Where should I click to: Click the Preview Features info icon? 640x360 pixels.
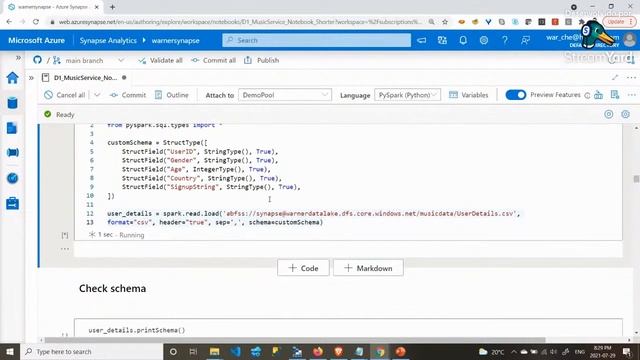pos(587,96)
